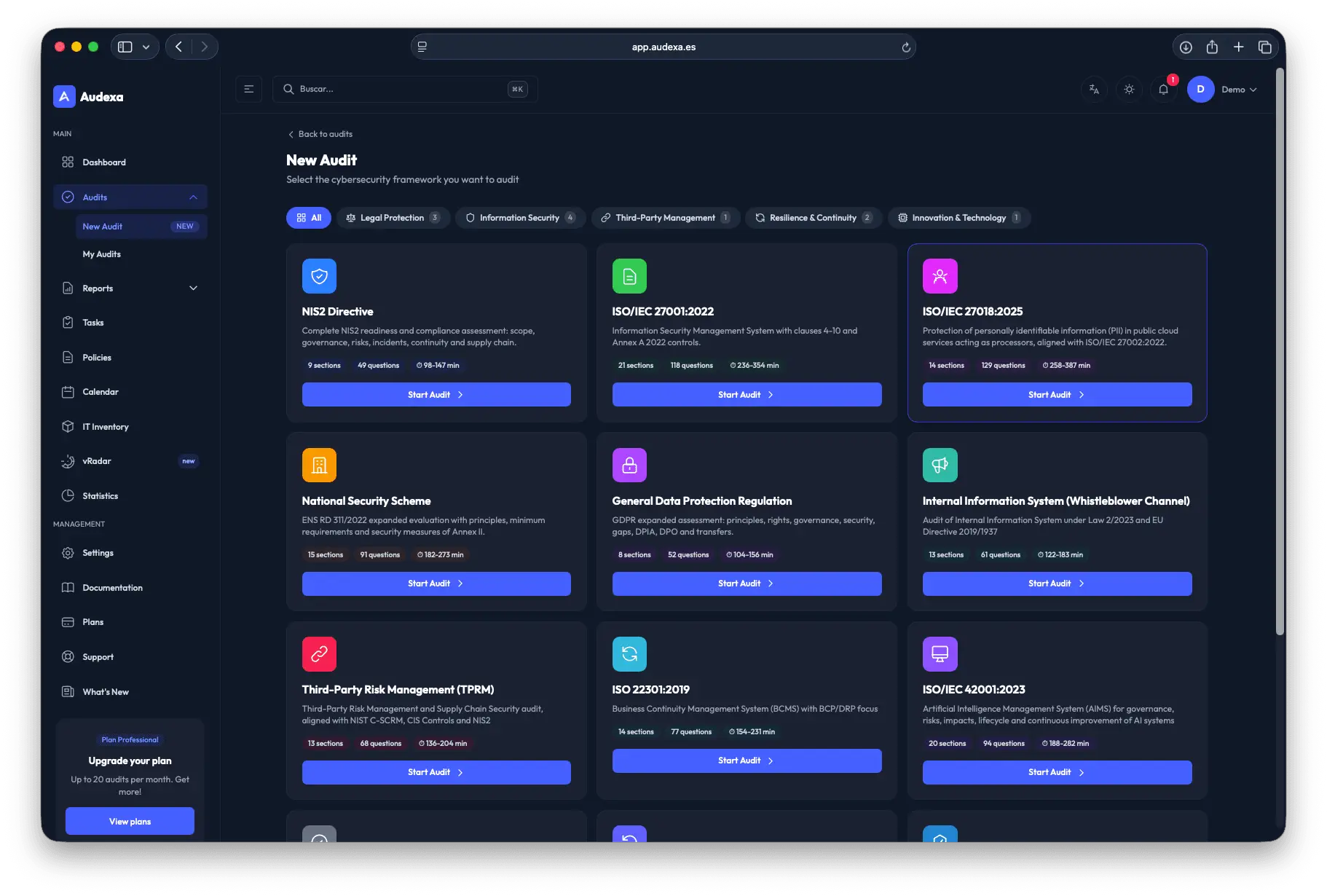This screenshot has height=896, width=1327.
Task: Start Audit for National Security Scheme
Action: pos(436,583)
